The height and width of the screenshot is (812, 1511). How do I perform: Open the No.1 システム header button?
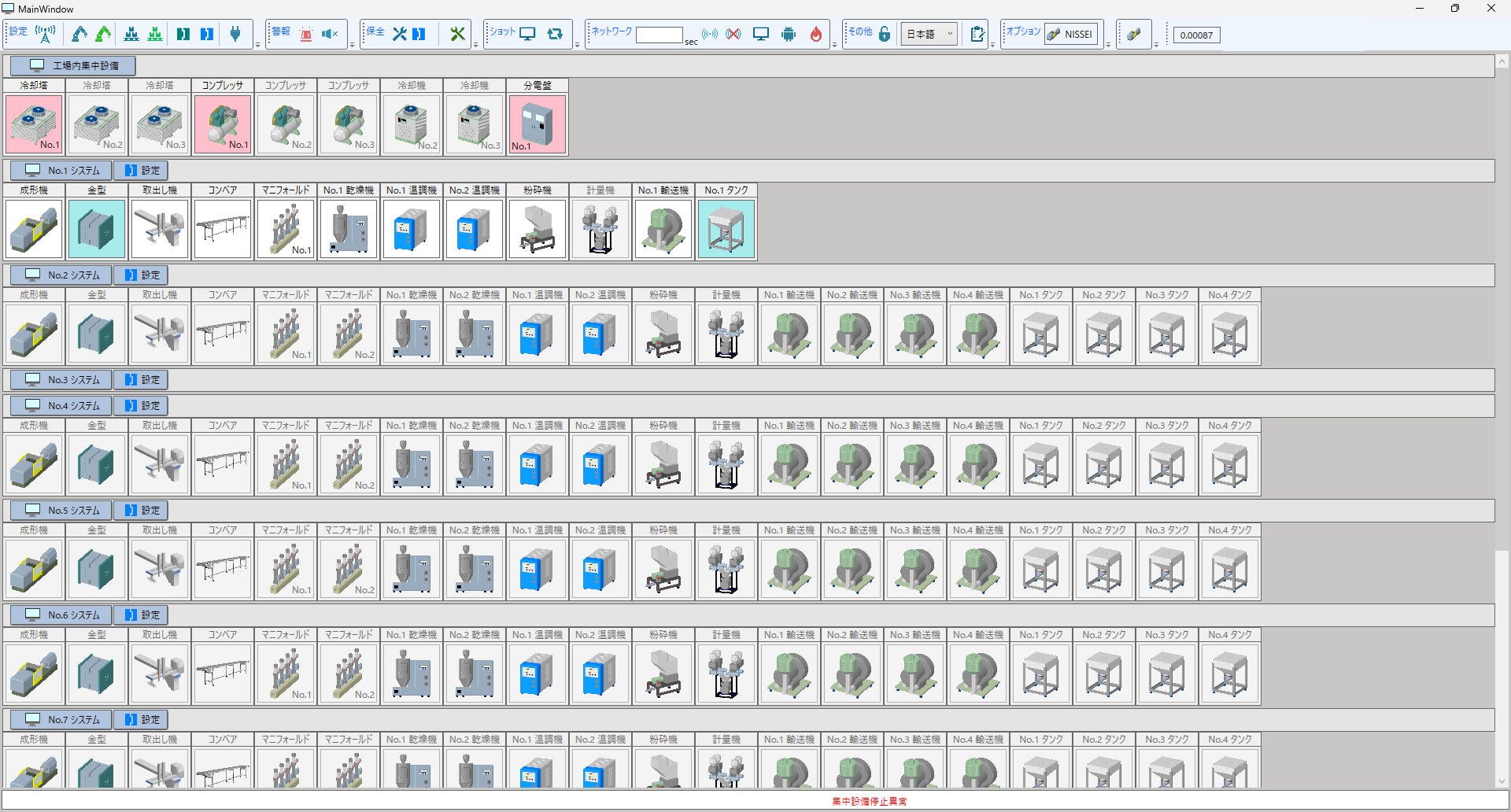(61, 170)
